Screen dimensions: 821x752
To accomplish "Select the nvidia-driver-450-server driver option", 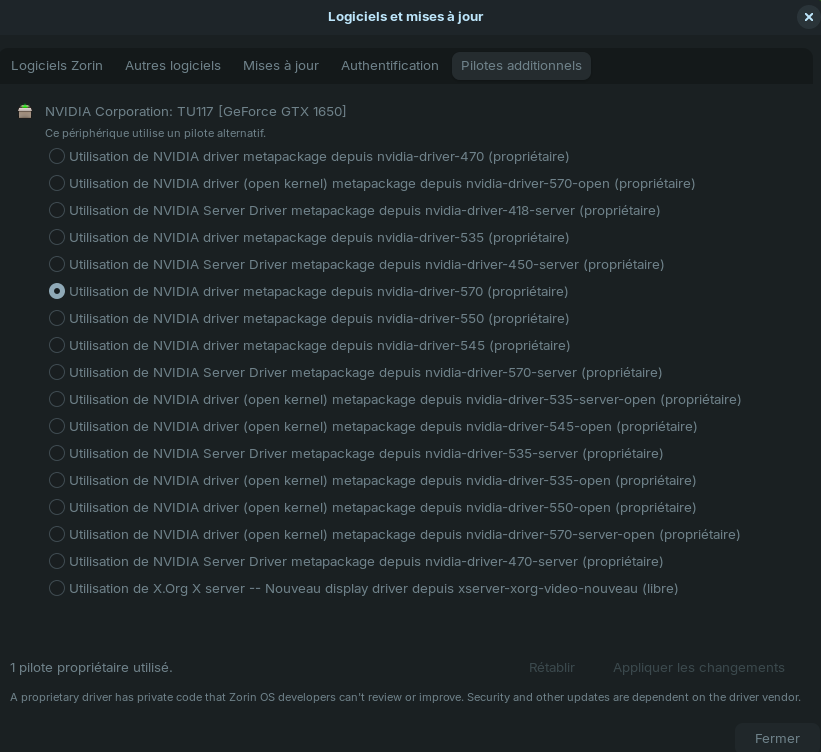I will [57, 264].
